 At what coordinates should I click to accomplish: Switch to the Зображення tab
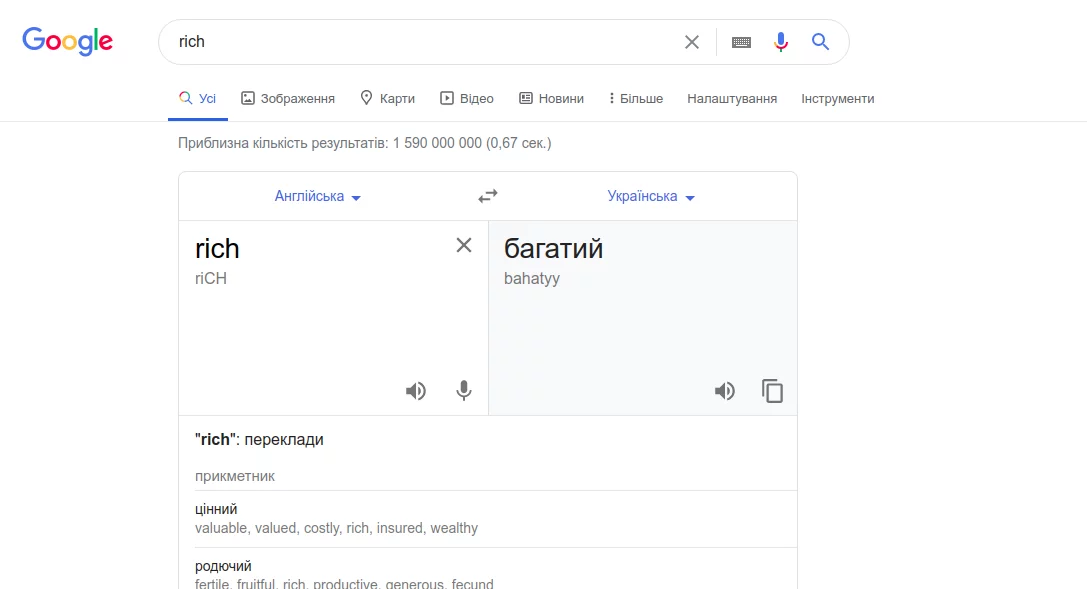point(288,99)
